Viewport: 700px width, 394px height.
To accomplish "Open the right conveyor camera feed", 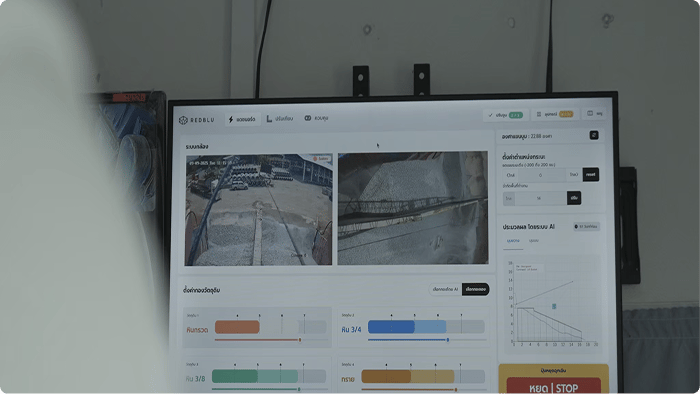I will coord(412,208).
